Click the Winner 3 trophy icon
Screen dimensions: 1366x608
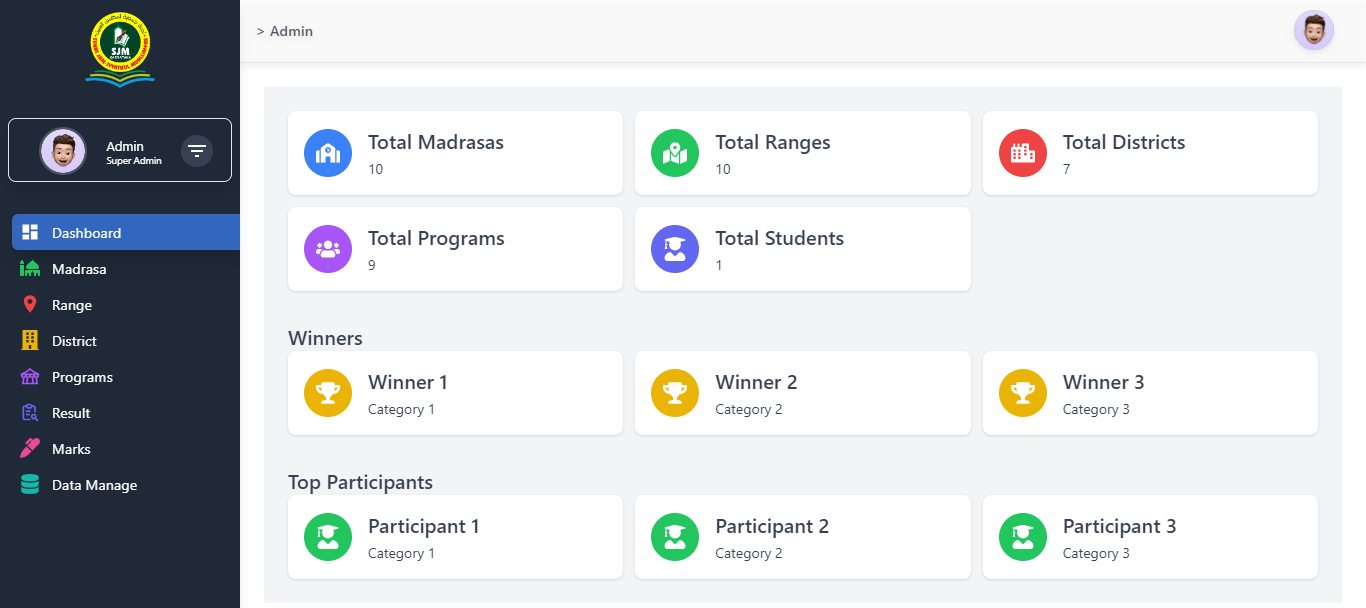(1023, 393)
